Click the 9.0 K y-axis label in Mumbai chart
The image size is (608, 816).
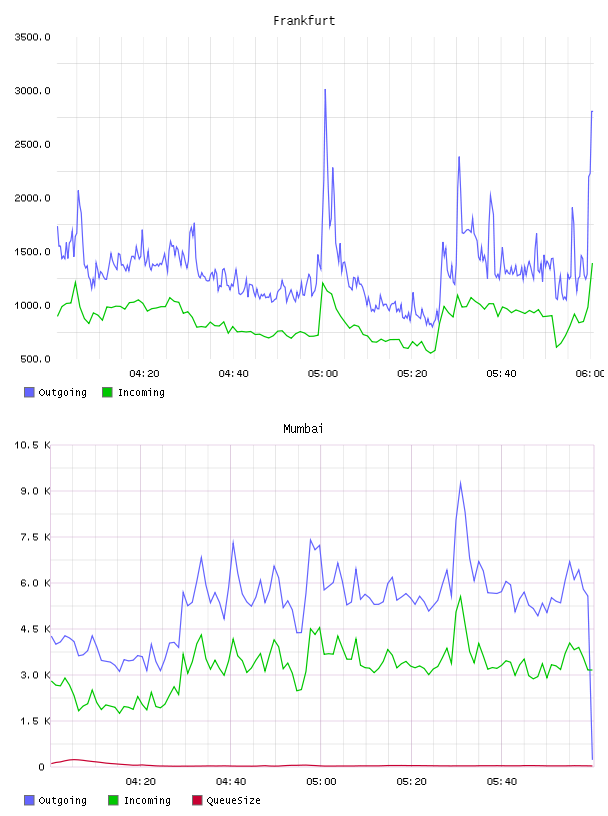[35, 491]
